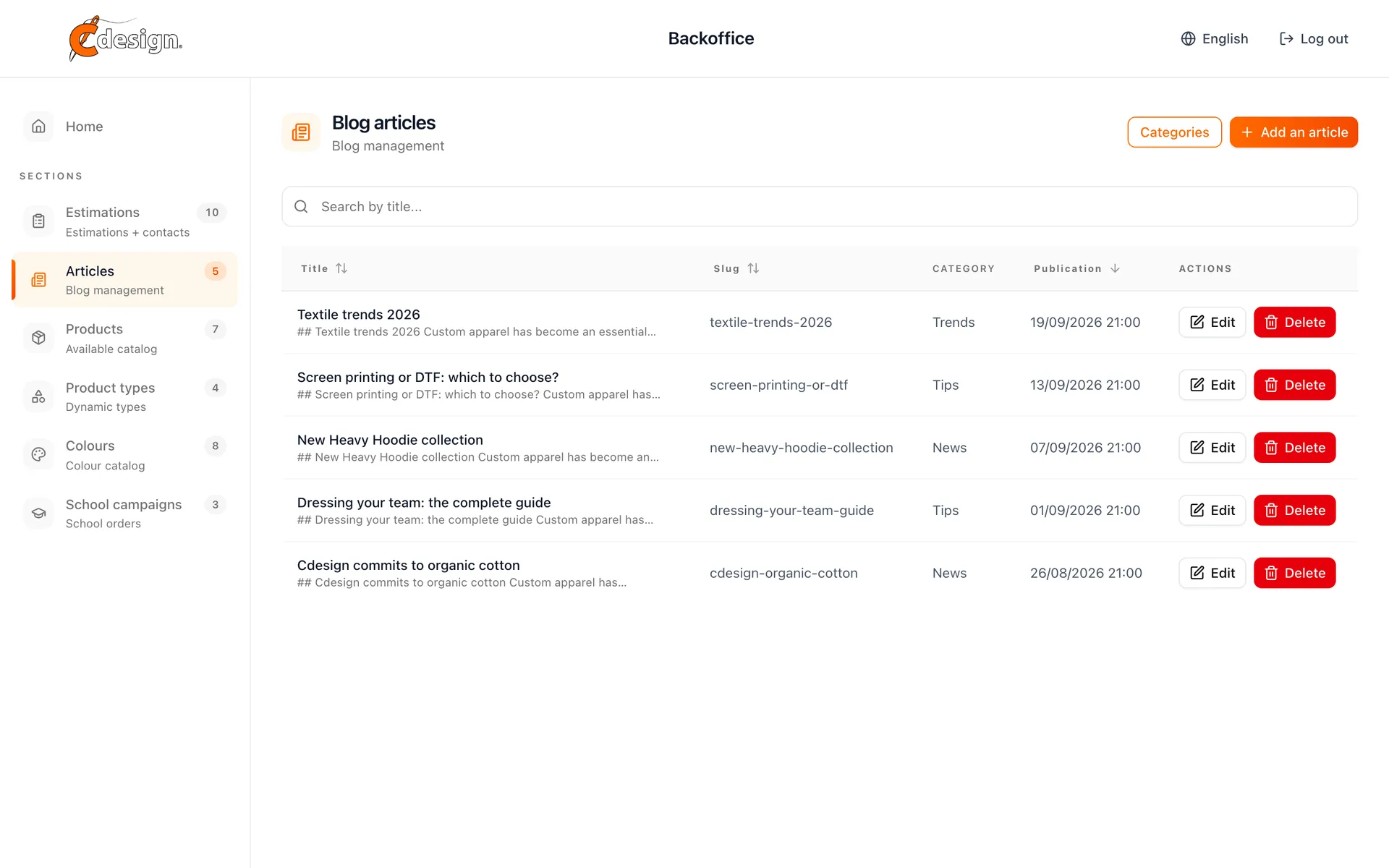Screen dimensions: 1389x868
Task: Delete Cdesign organic cotton article
Action: tap(1294, 573)
